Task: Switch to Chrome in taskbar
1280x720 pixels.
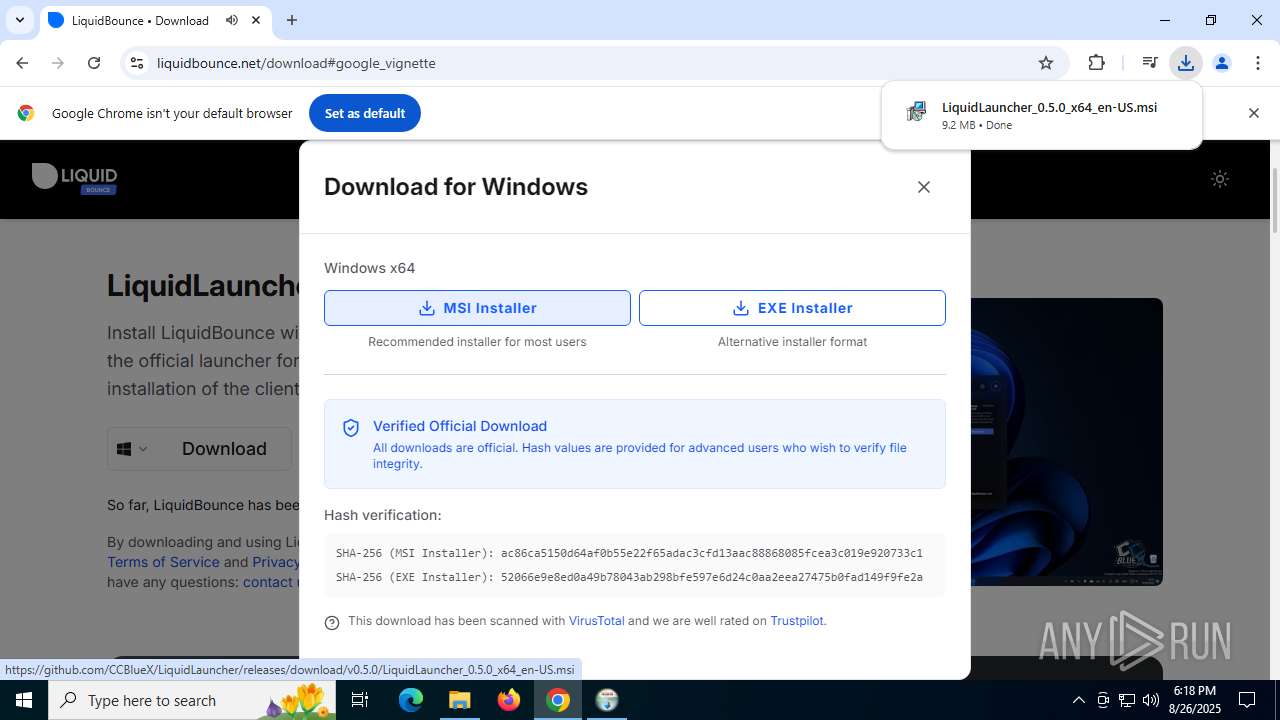Action: (x=558, y=700)
